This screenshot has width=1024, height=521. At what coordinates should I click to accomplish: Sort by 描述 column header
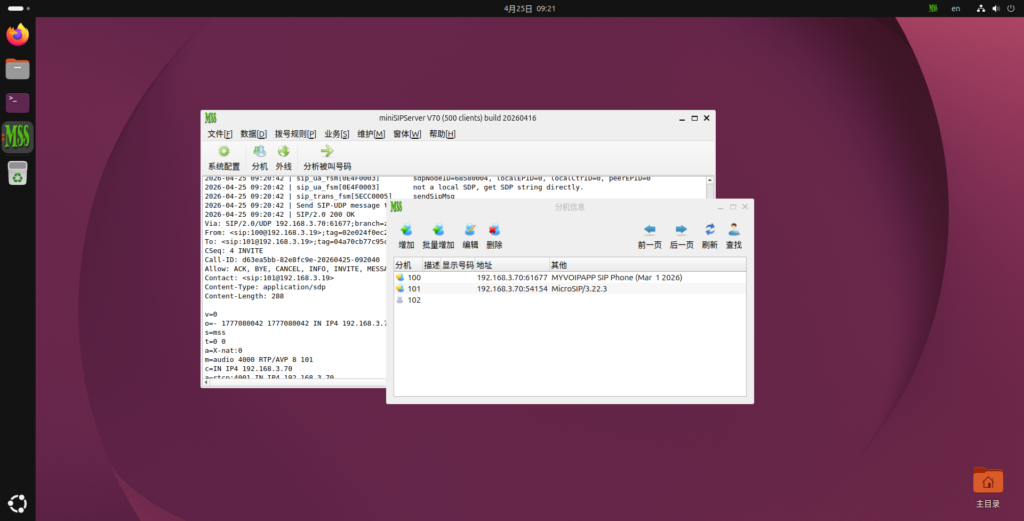tap(431, 265)
